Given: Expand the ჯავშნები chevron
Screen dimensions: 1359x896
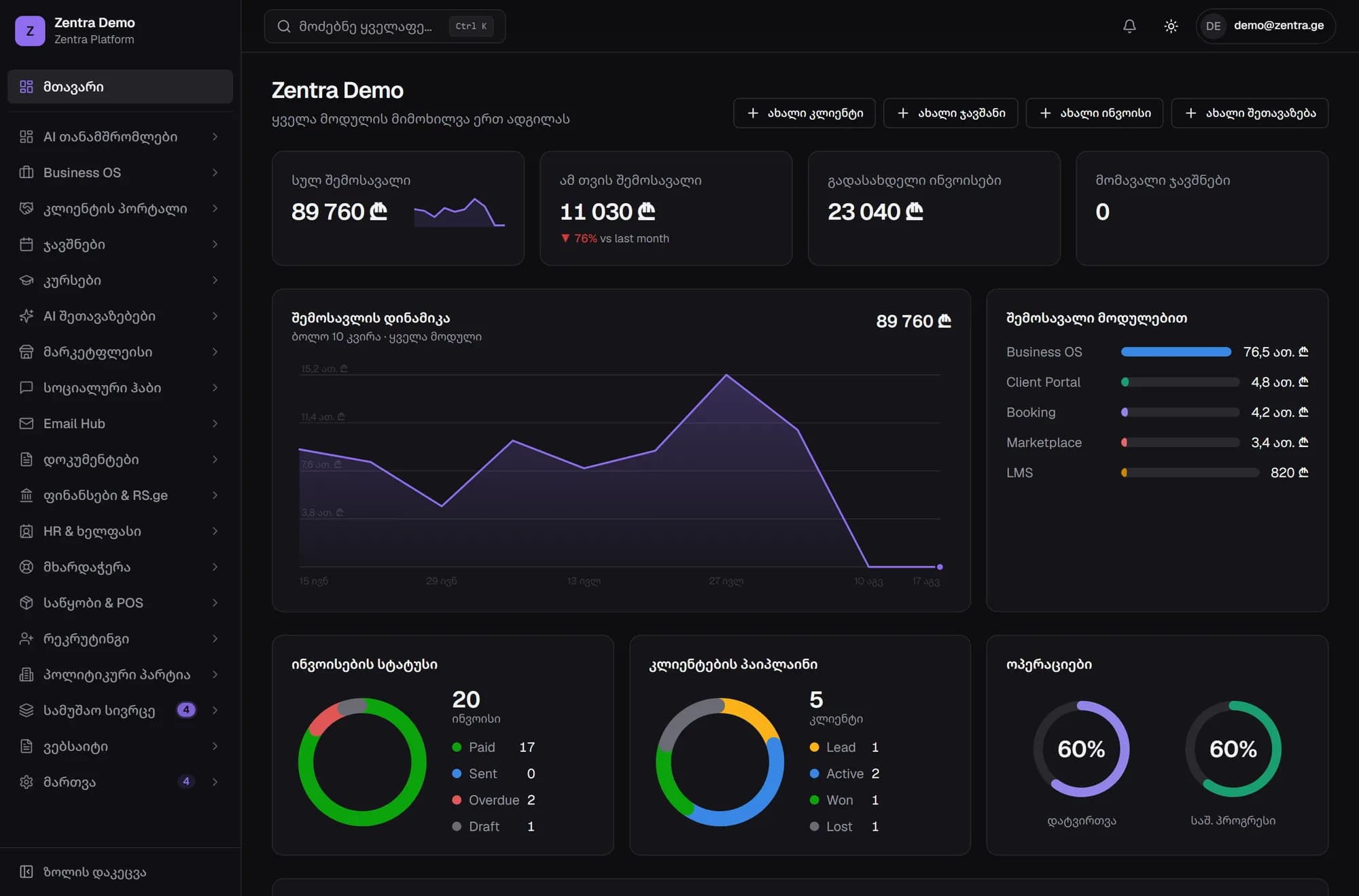Looking at the screenshot, I should 215,245.
